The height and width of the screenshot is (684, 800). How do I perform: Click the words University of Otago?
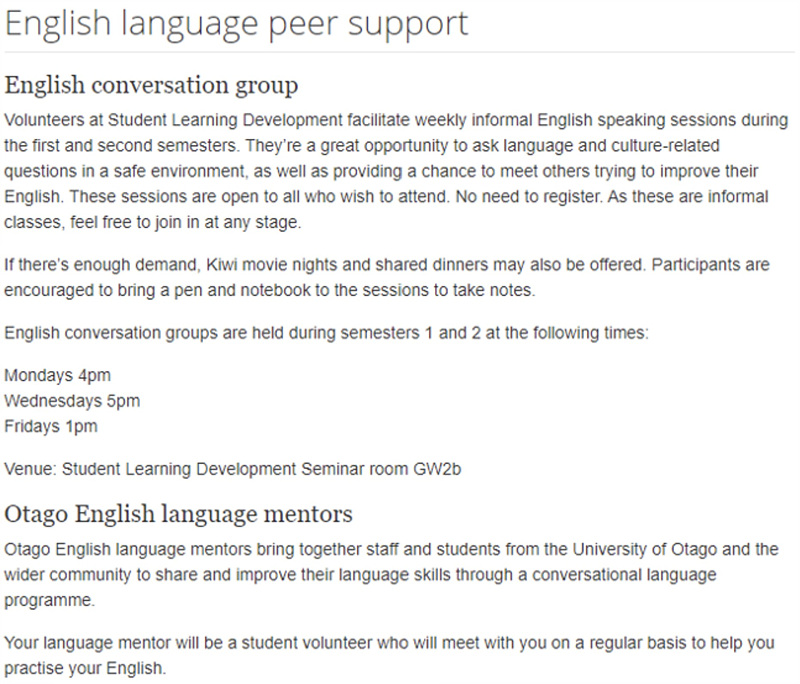click(645, 549)
